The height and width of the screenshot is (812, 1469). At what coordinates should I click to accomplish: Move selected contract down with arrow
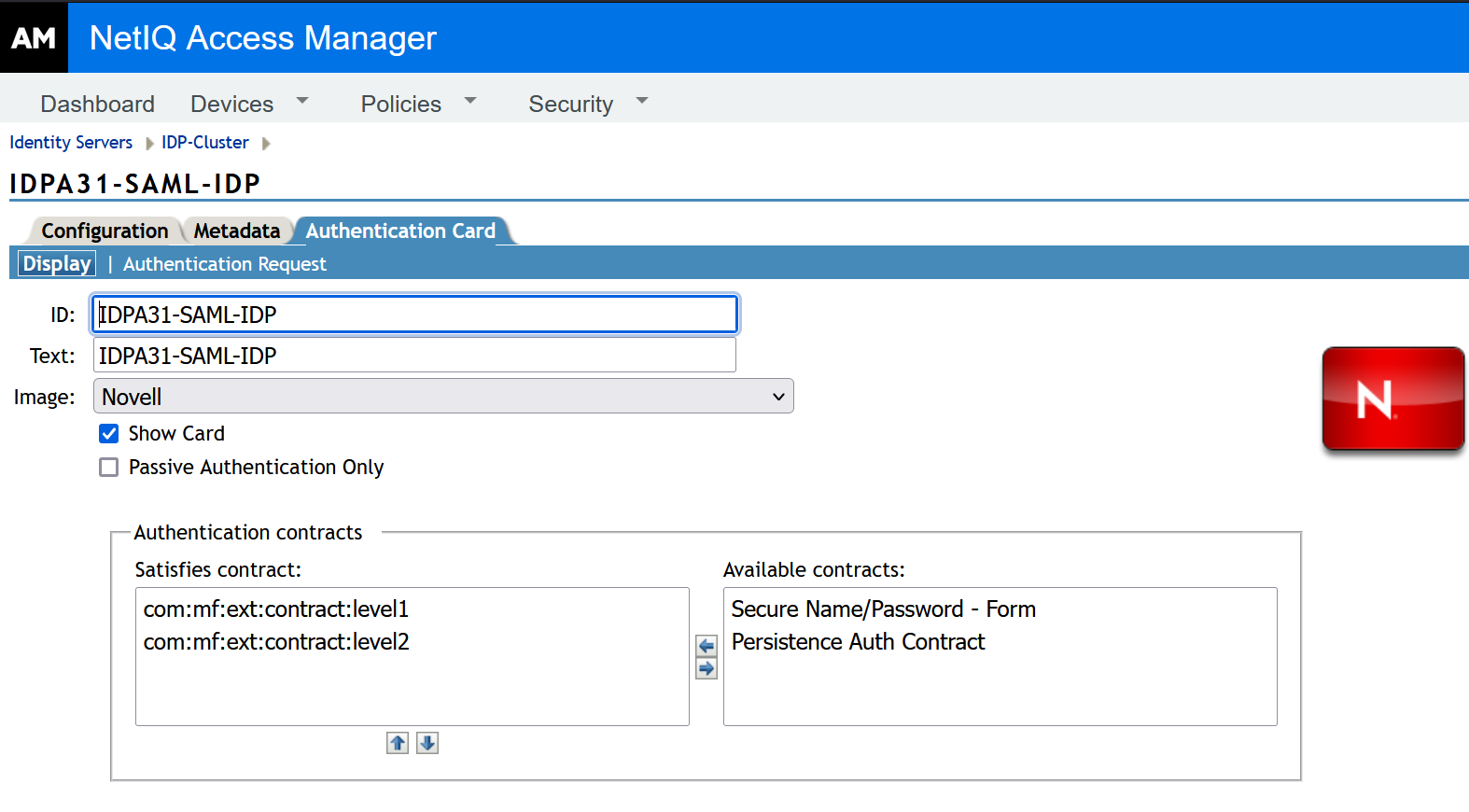(427, 743)
